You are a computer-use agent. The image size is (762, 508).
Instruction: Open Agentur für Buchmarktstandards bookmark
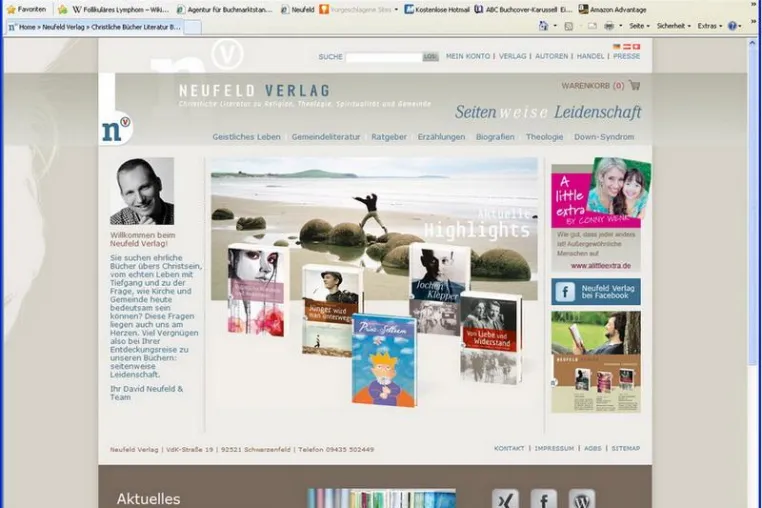pos(225,9)
